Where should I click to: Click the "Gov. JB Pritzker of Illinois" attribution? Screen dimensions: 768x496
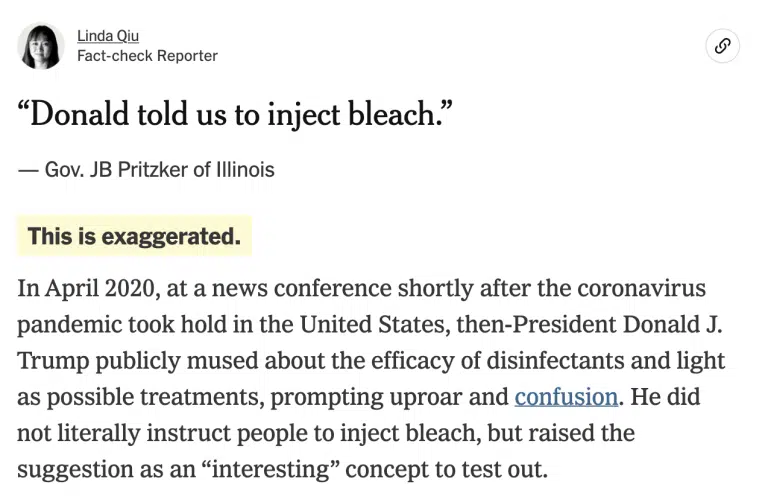[159, 170]
